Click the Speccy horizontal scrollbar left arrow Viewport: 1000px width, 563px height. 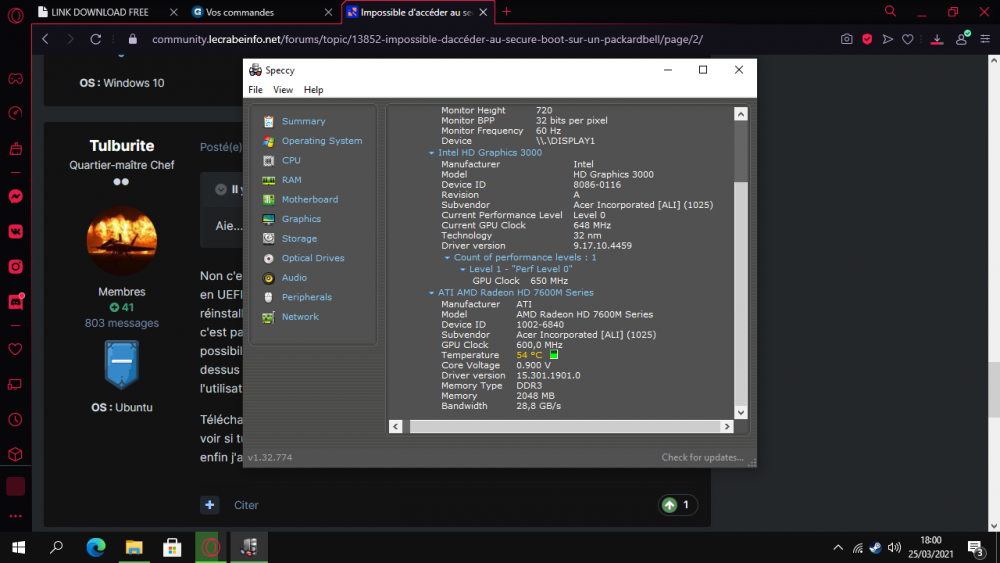(x=395, y=427)
